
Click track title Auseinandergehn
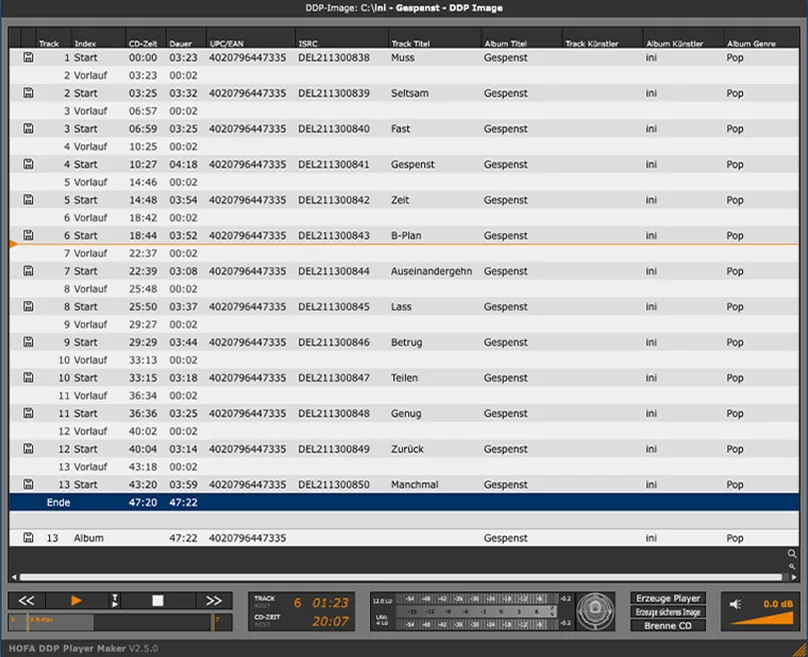[431, 271]
